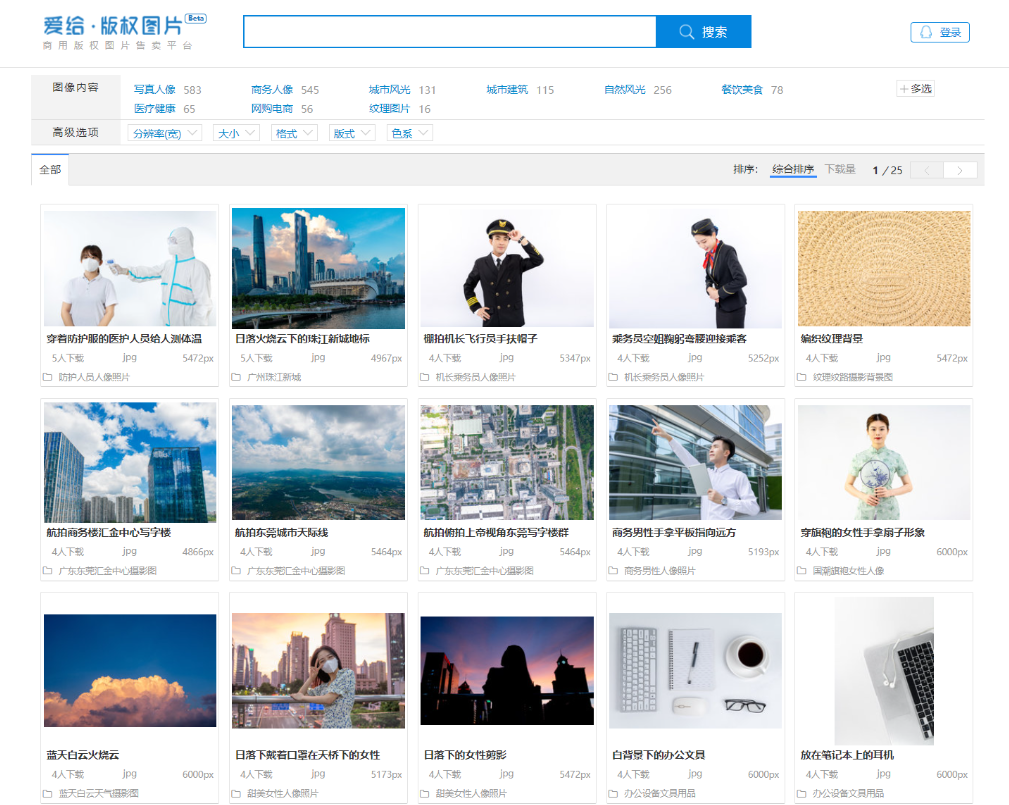The height and width of the screenshot is (805, 1009).
Task: Open the 蓝天白云火烧云 thumbnail
Action: coord(130,671)
